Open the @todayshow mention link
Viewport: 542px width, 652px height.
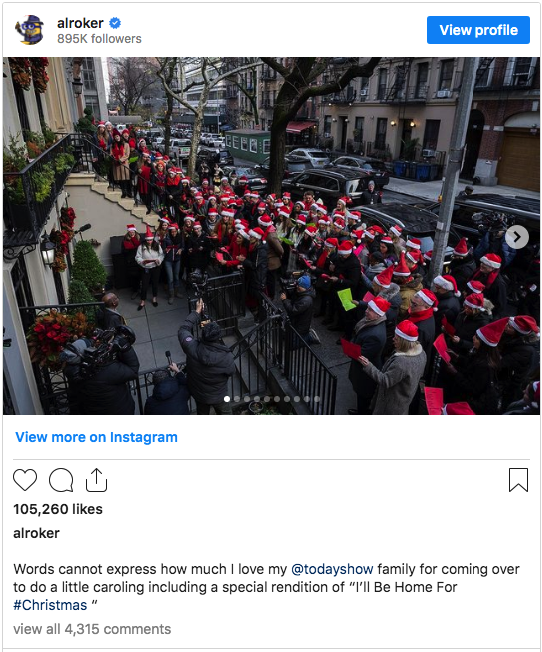tap(332, 569)
